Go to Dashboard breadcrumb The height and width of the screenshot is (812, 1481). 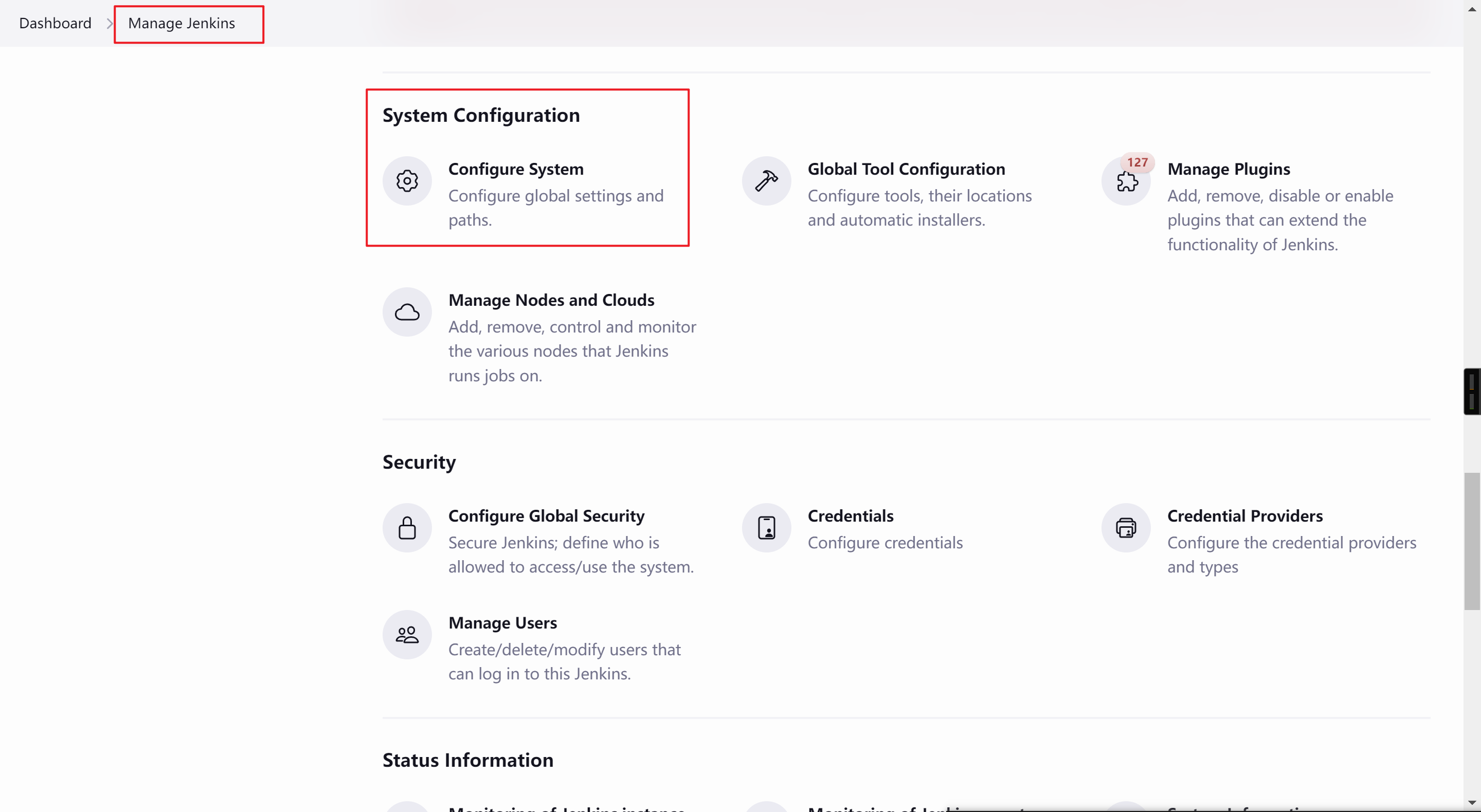pos(55,23)
